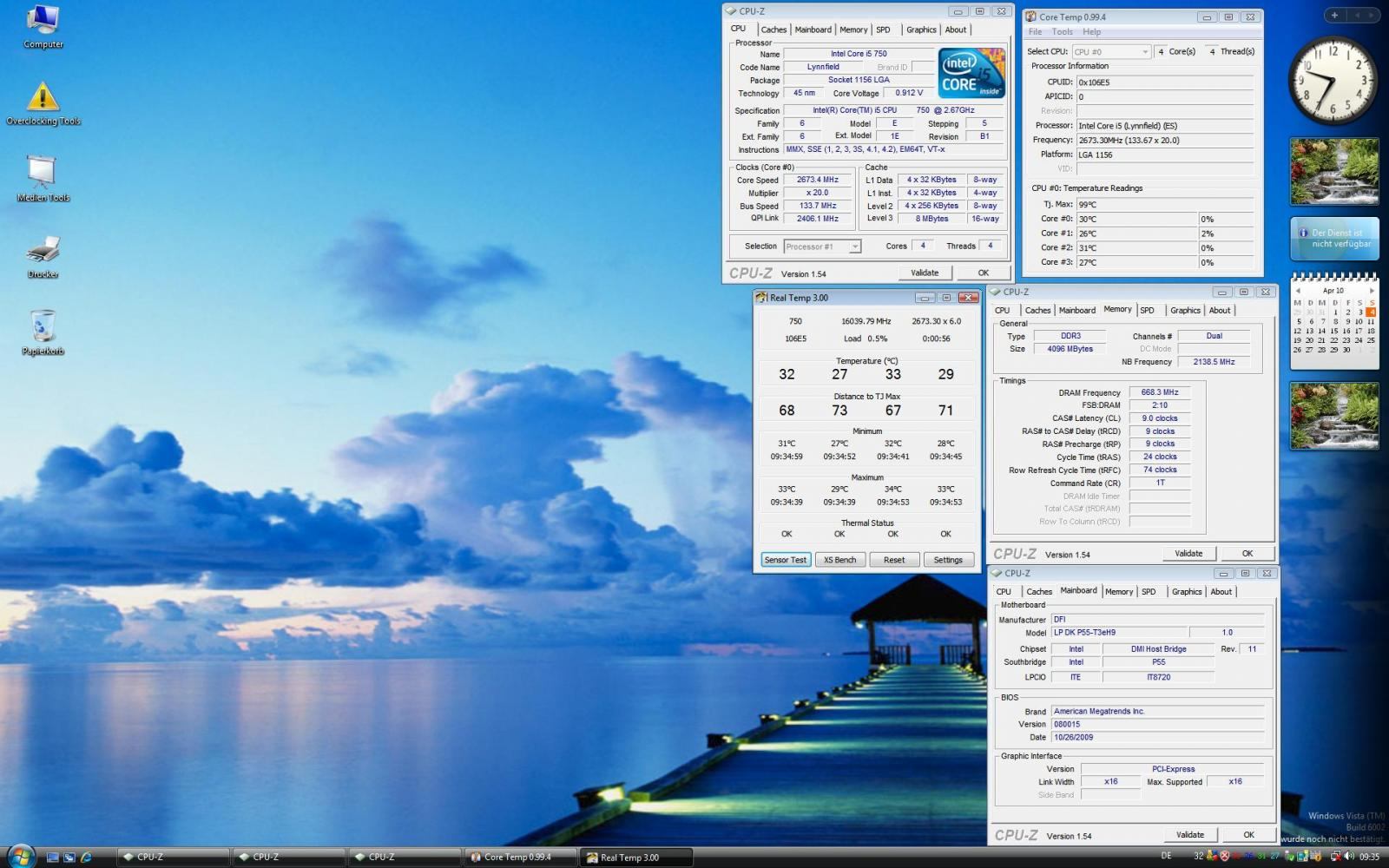
Task: Click first CPU-Z taskbar button
Action: click(x=172, y=857)
